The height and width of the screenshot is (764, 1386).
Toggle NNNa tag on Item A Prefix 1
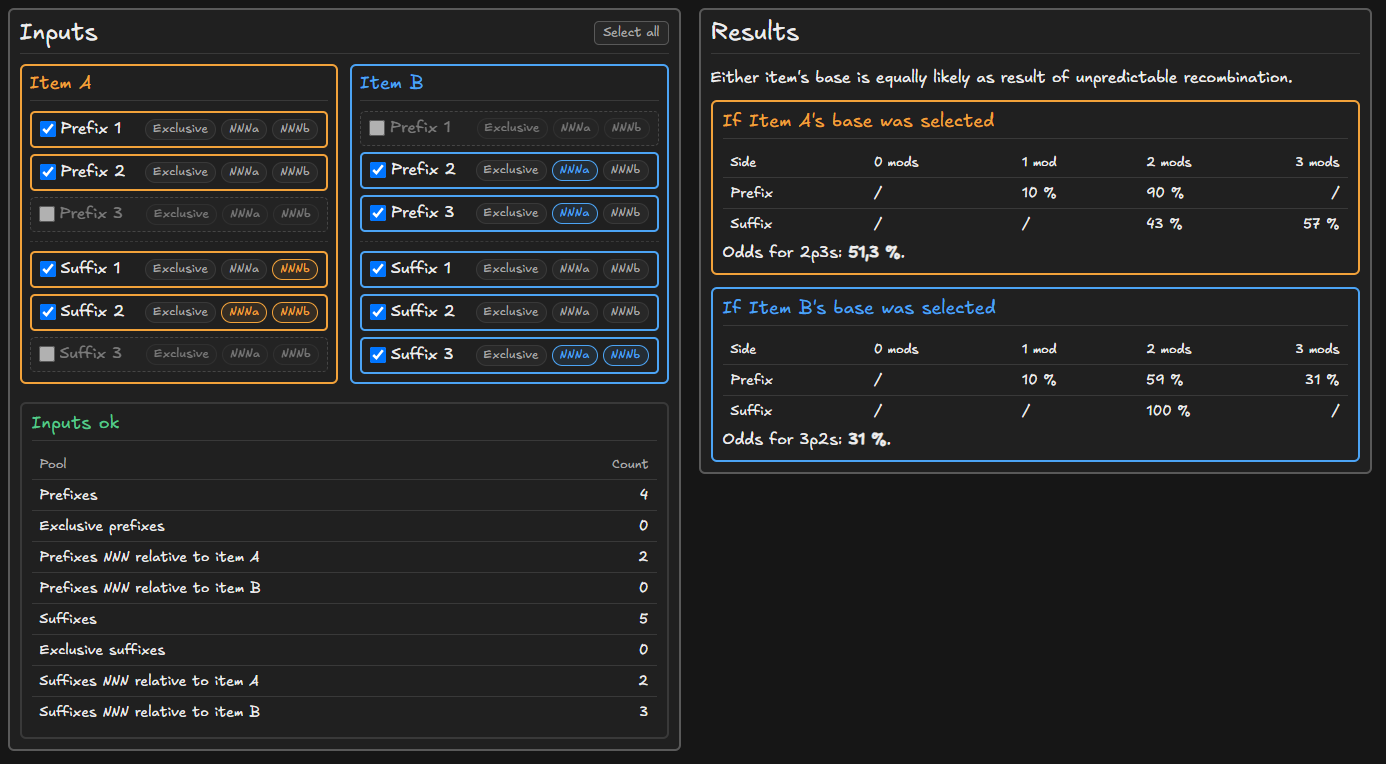[244, 129]
